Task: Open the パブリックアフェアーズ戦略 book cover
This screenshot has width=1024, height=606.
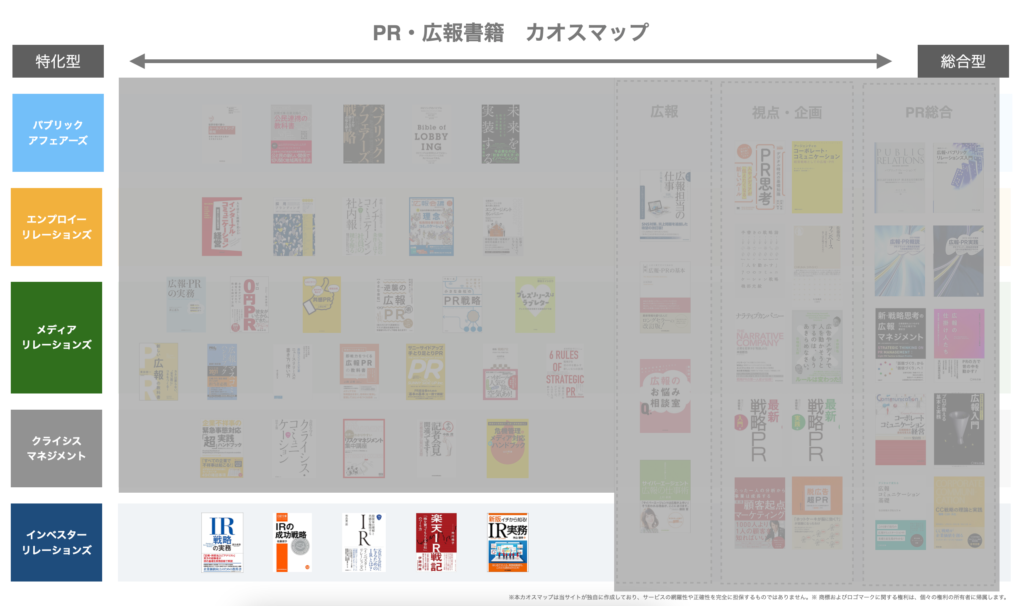Action: point(364,134)
